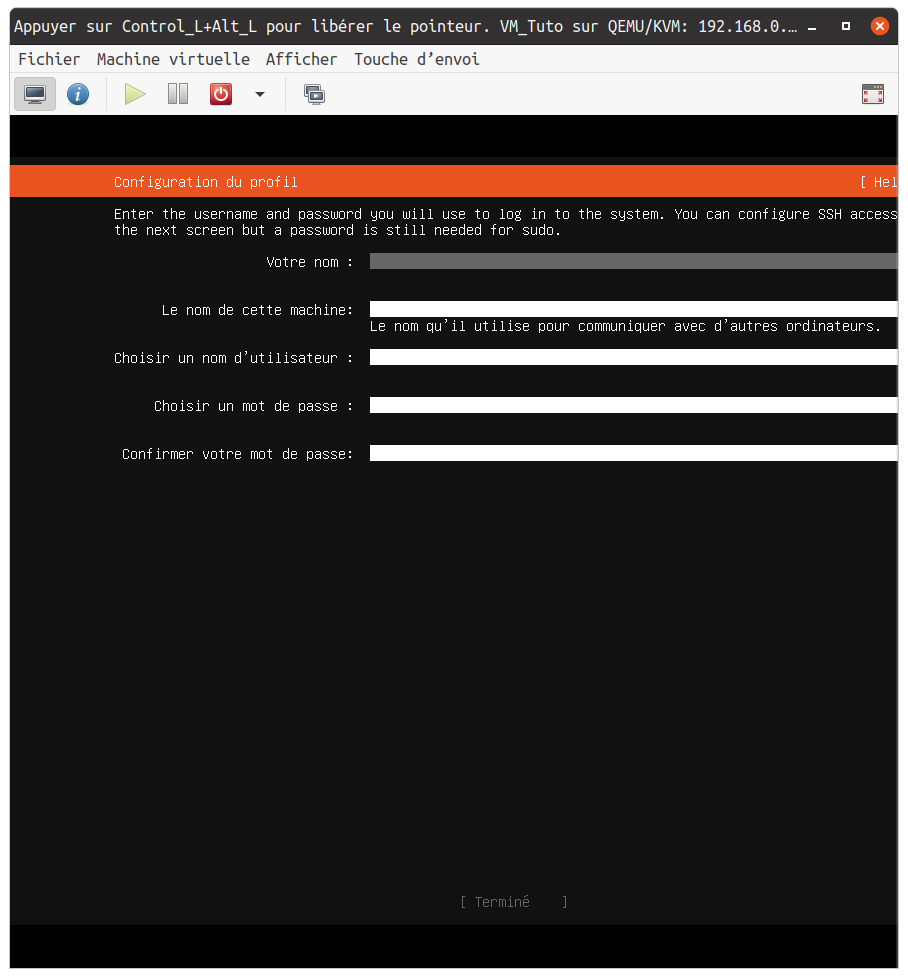The width and height of the screenshot is (908, 978).
Task: Click the 'Choisir un mot de passe' field
Action: pyautogui.click(x=633, y=406)
